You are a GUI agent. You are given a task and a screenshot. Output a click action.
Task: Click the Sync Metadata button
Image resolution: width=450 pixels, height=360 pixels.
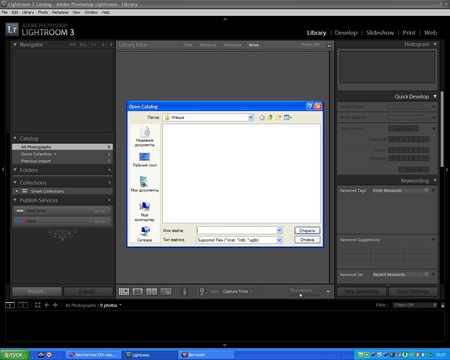click(362, 292)
